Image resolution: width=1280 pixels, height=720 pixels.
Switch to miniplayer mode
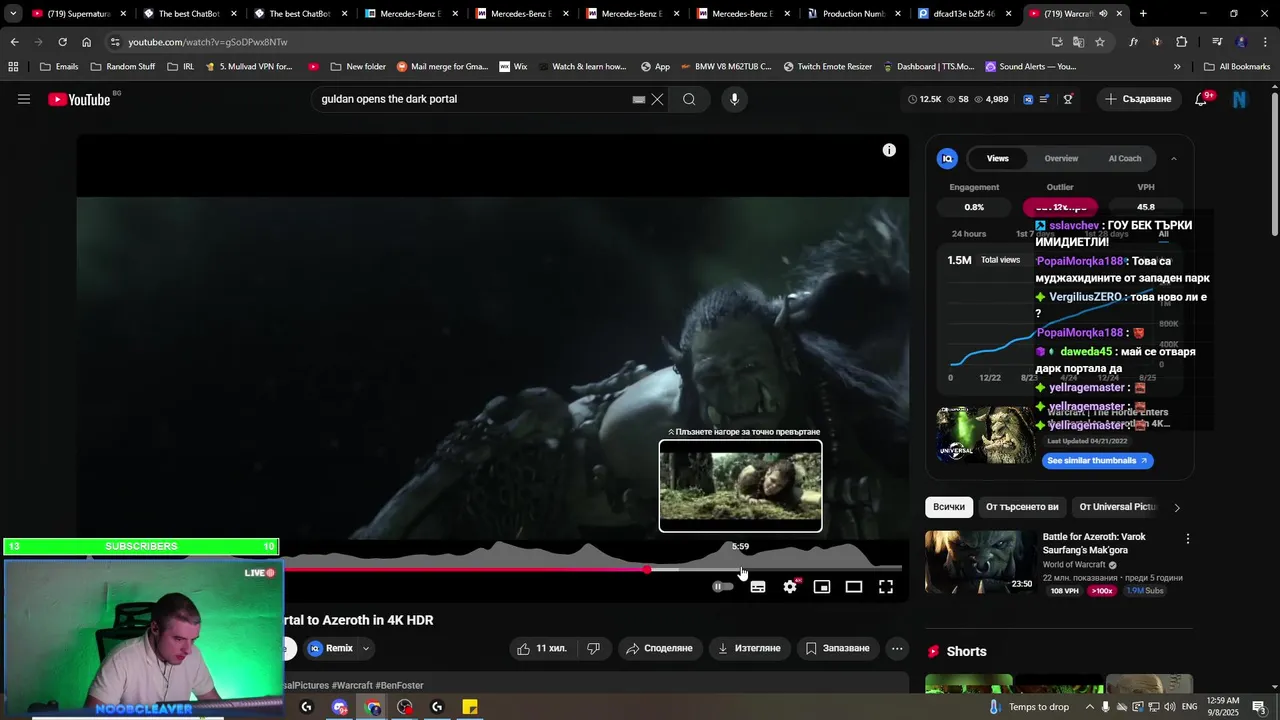click(822, 587)
